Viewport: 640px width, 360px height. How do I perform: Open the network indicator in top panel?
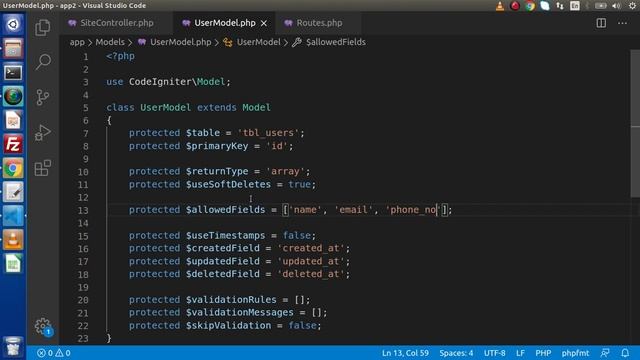[560, 6]
